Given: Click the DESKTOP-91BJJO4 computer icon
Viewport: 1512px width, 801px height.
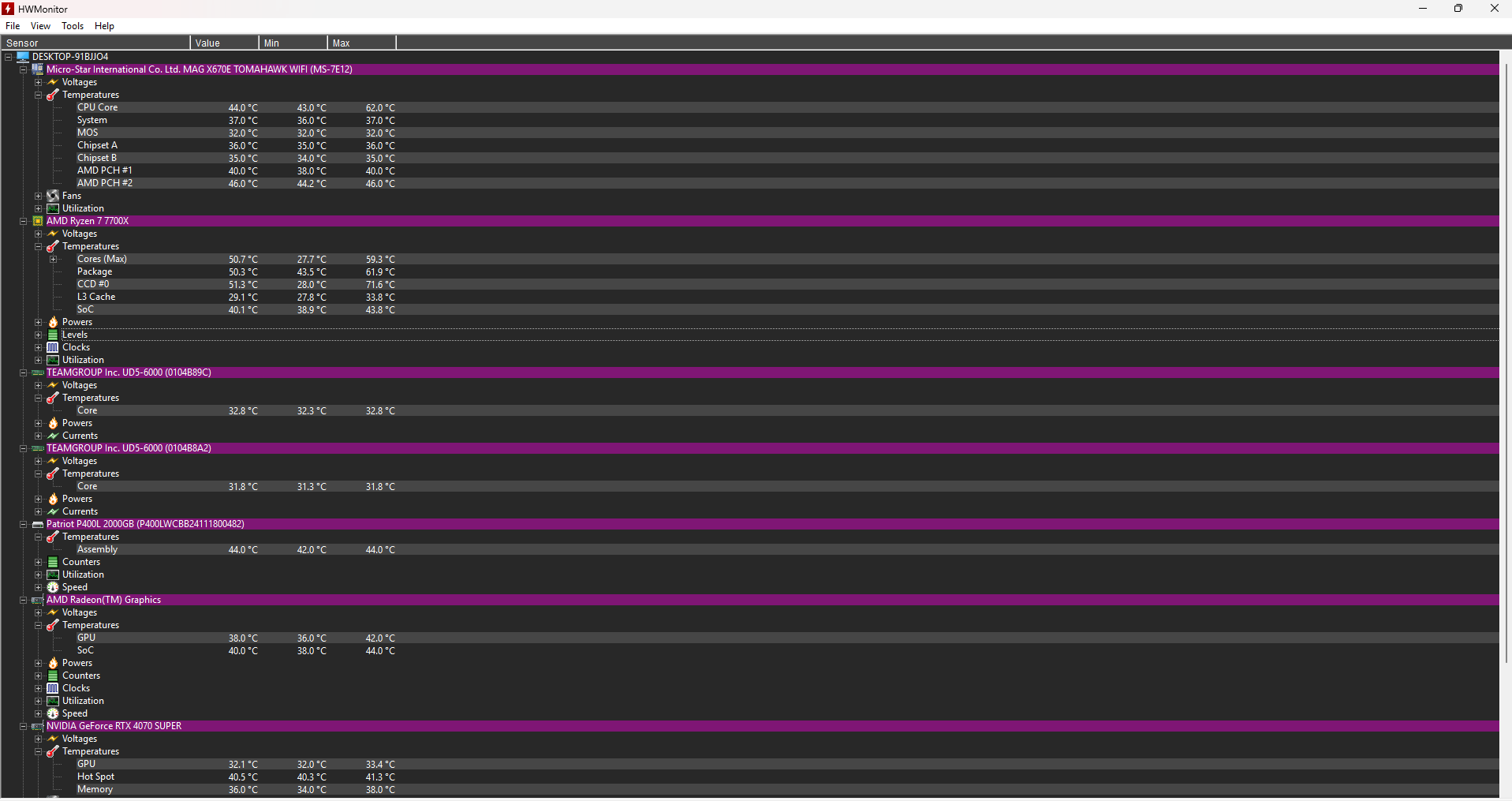Looking at the screenshot, I should (23, 57).
